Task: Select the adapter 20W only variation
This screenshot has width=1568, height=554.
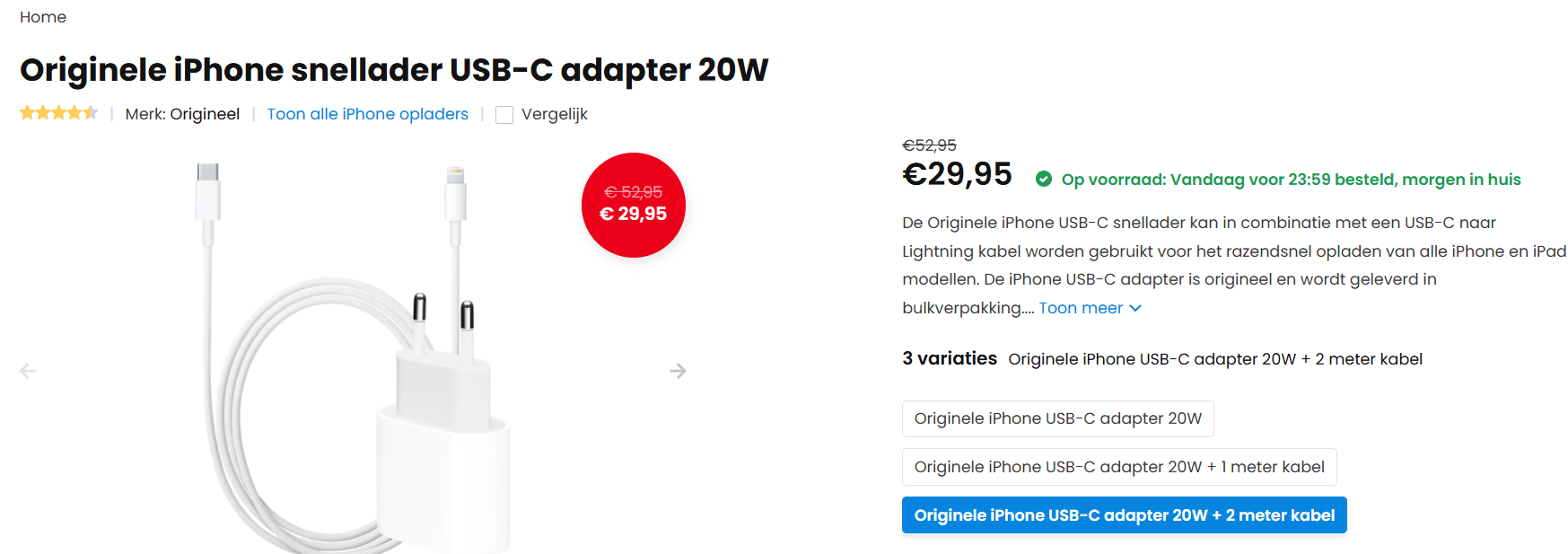Action: pyautogui.click(x=1057, y=418)
